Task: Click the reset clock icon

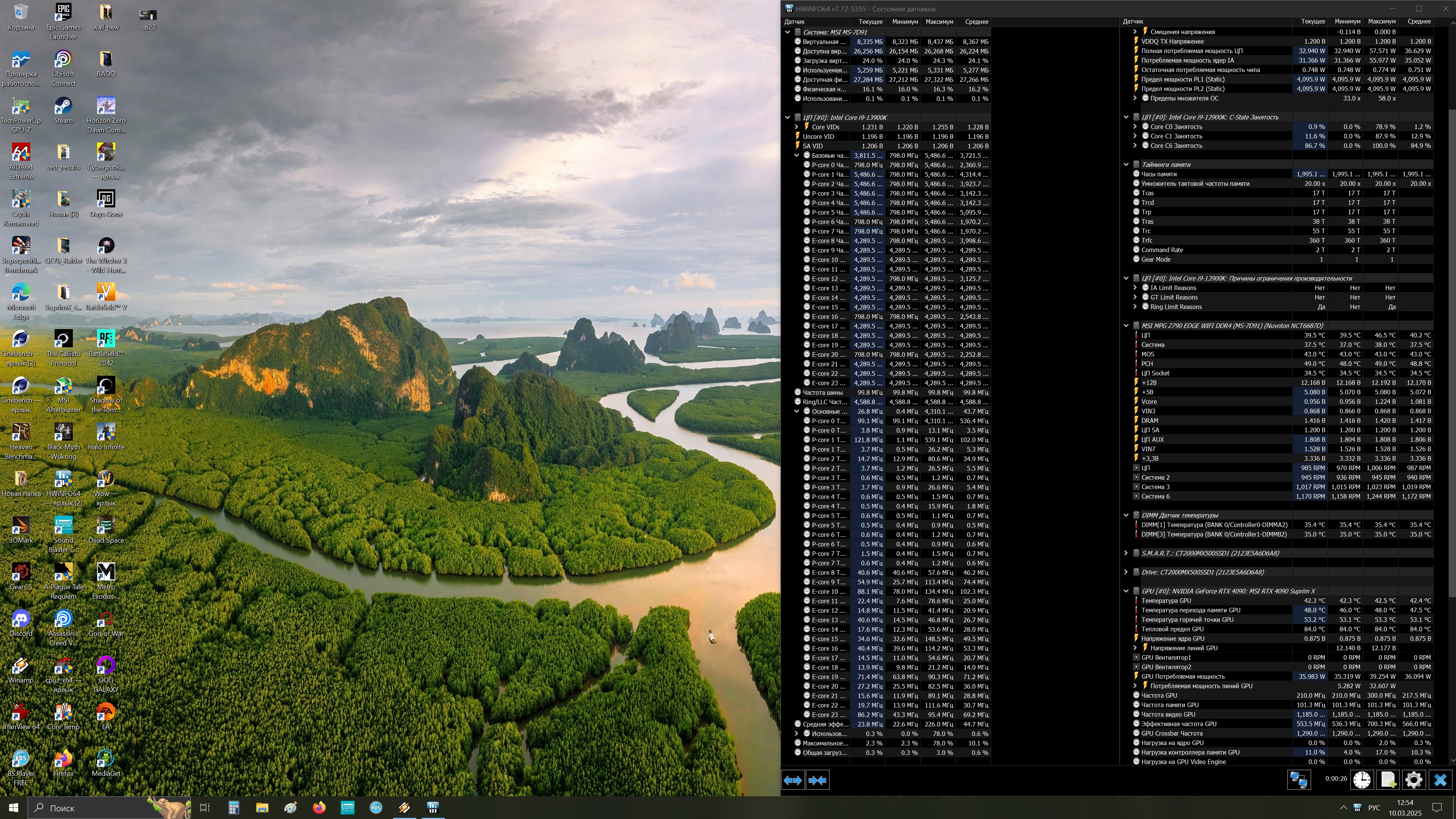Action: 1362,781
